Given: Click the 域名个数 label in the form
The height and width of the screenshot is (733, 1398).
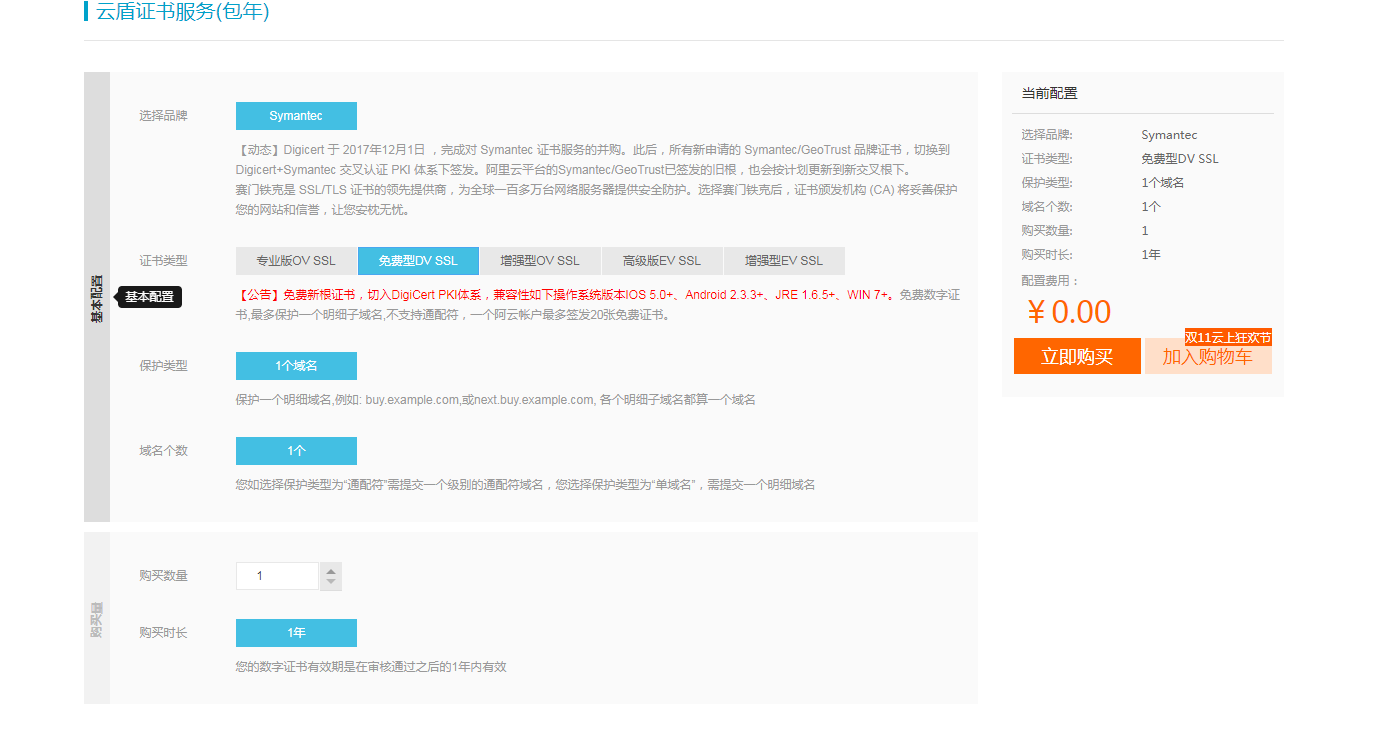Looking at the screenshot, I should (163, 451).
